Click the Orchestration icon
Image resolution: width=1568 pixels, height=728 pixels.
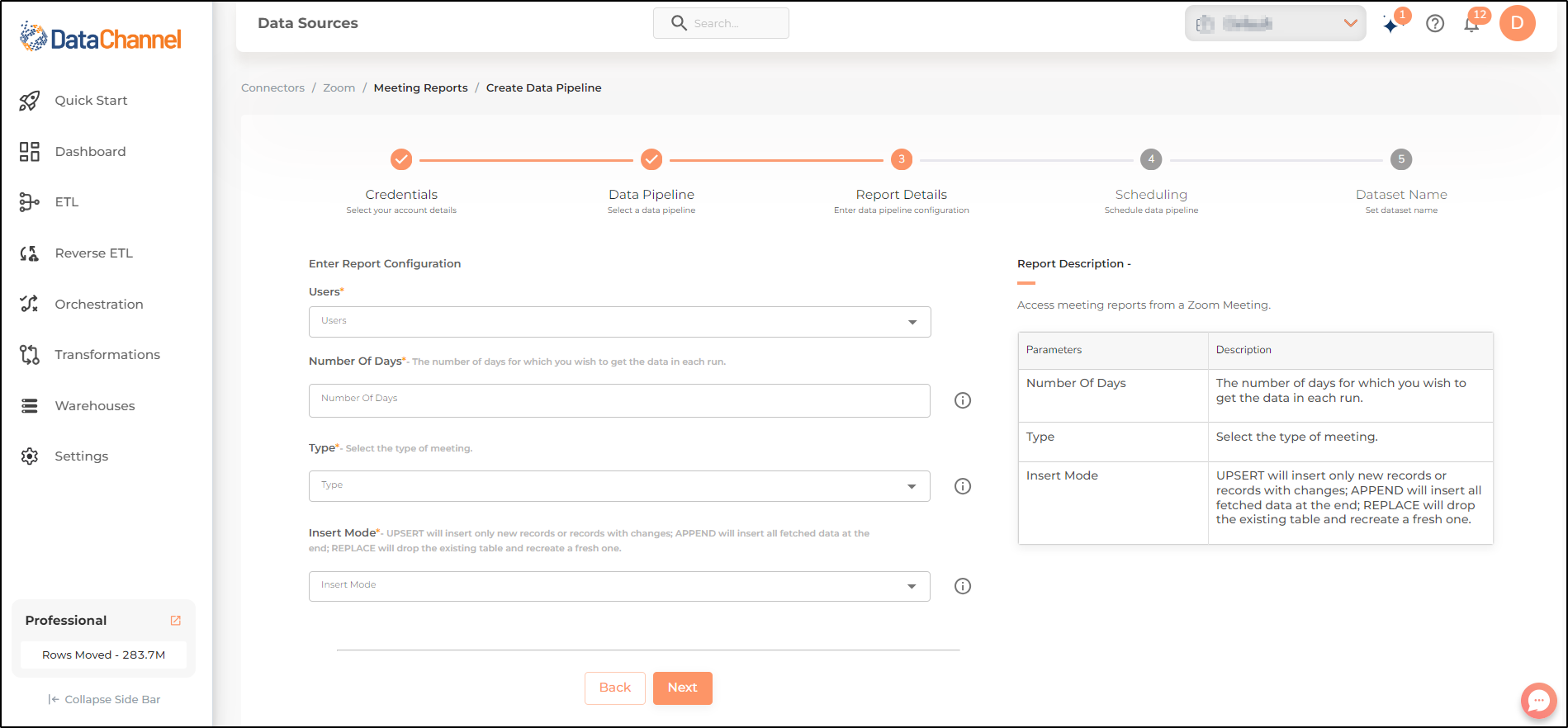[30, 304]
